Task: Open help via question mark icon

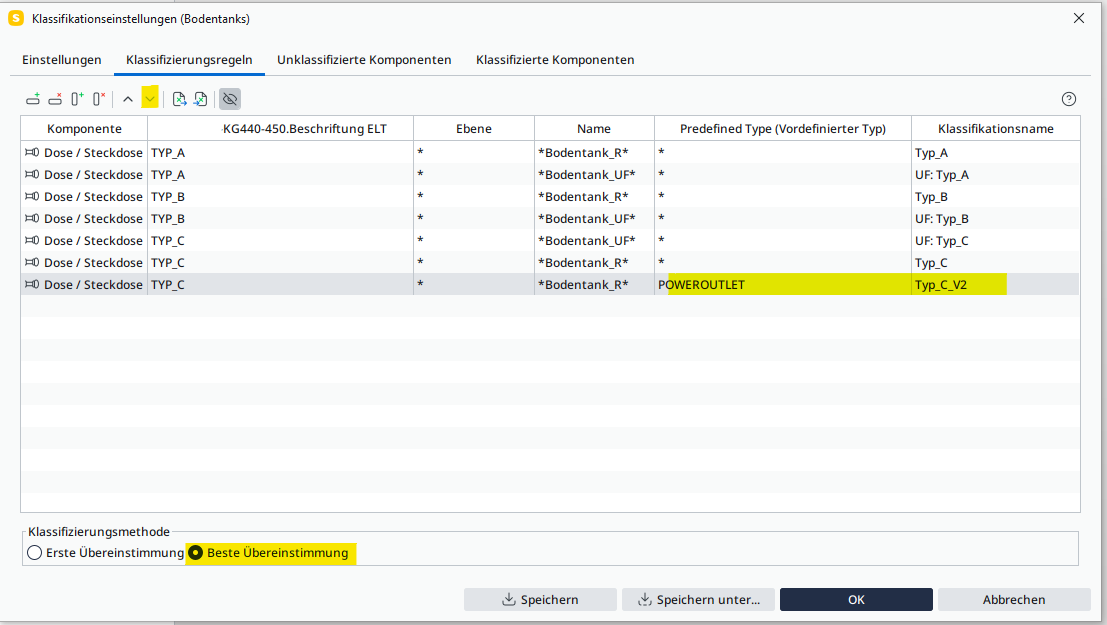Action: pyautogui.click(x=1069, y=99)
